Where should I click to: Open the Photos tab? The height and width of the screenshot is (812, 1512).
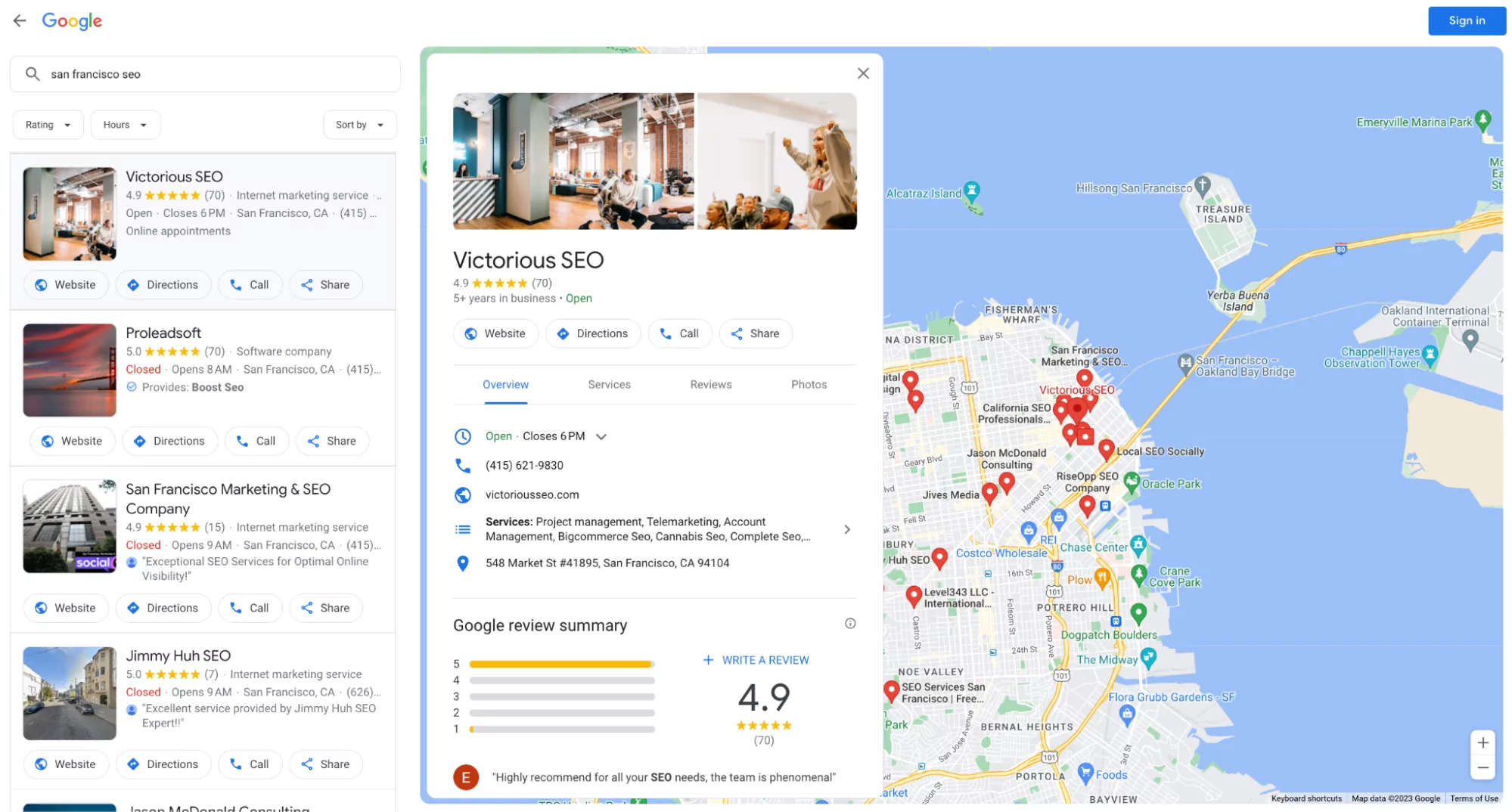pos(808,384)
